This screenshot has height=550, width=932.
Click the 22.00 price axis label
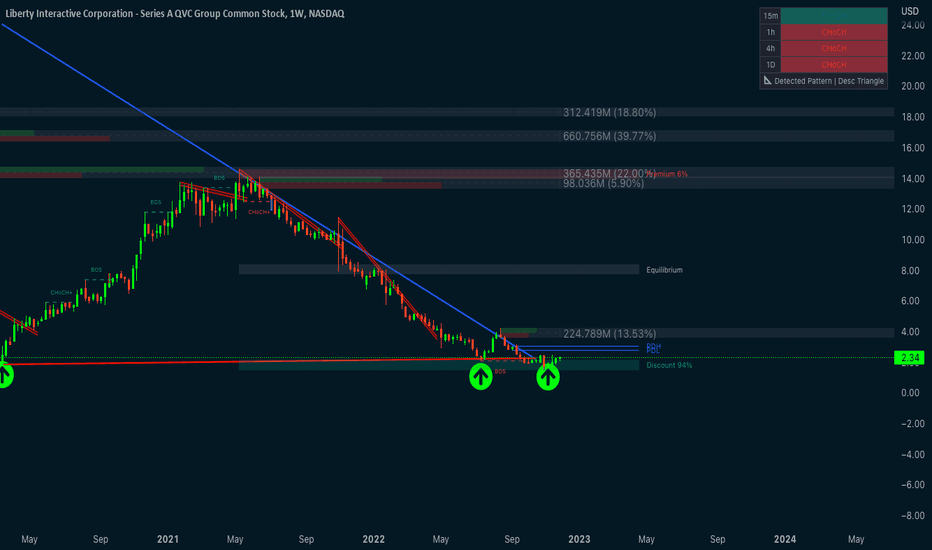point(913,56)
